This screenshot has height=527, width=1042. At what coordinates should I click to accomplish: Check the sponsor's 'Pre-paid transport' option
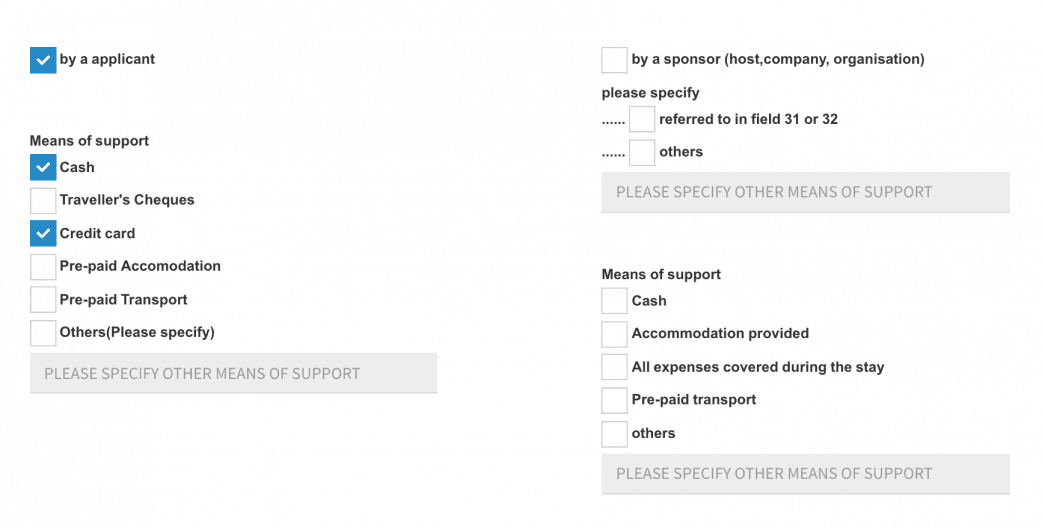point(614,400)
